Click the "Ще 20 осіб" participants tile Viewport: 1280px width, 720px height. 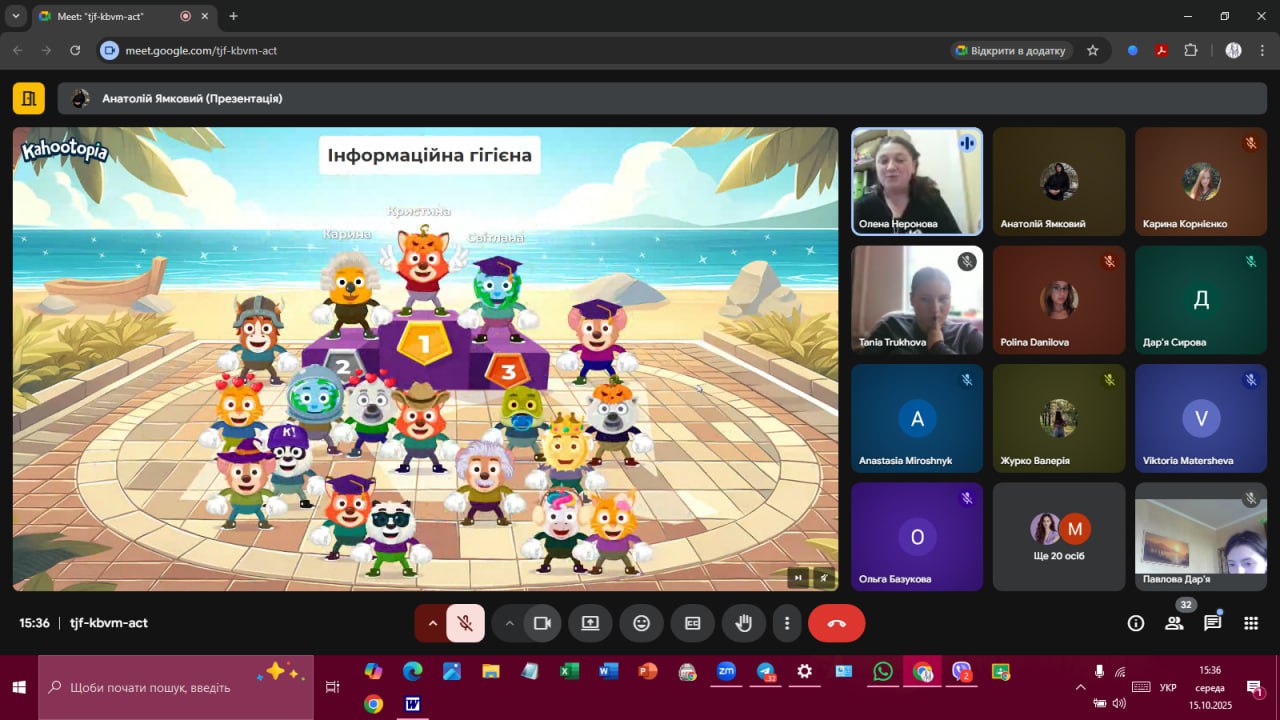pyautogui.click(x=1059, y=537)
